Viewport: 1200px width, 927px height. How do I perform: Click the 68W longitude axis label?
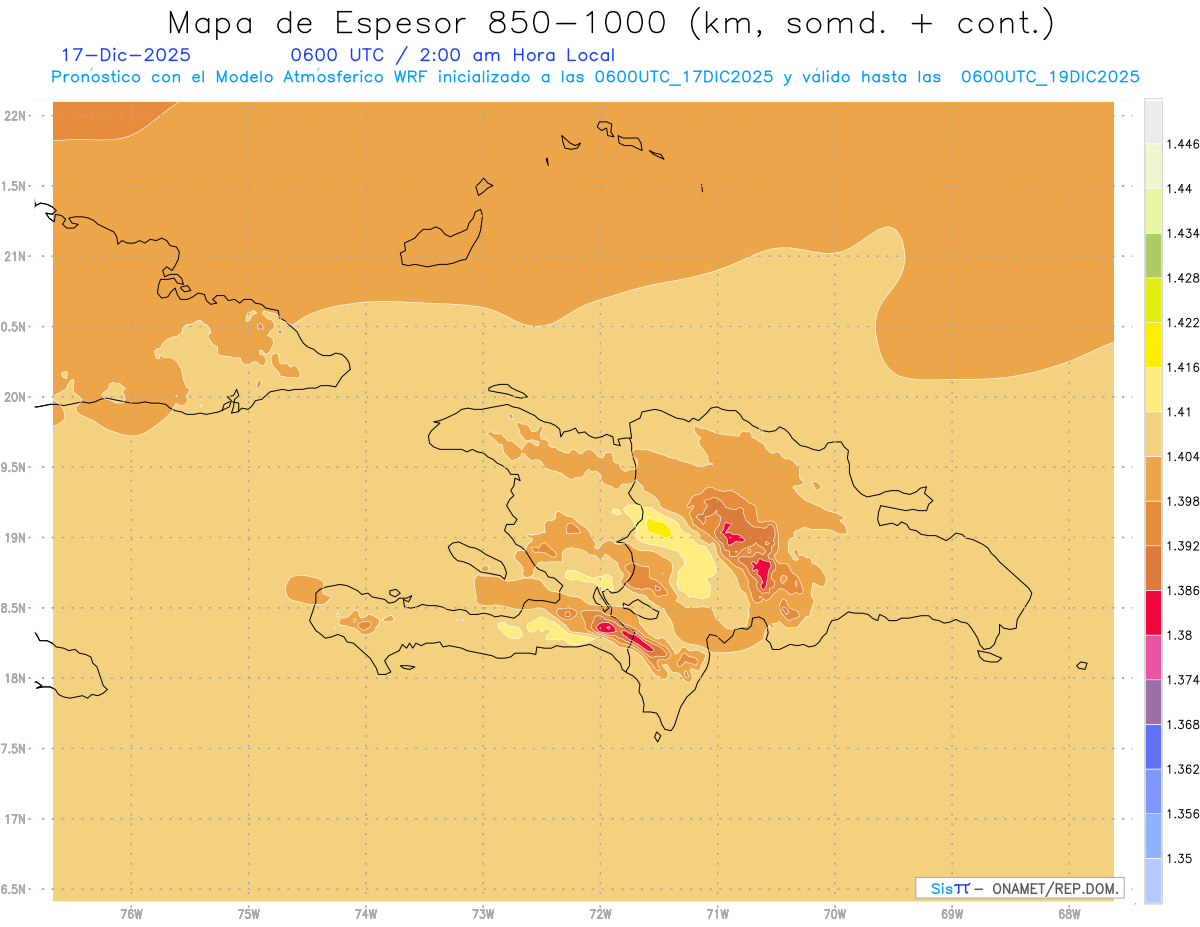point(1069,914)
